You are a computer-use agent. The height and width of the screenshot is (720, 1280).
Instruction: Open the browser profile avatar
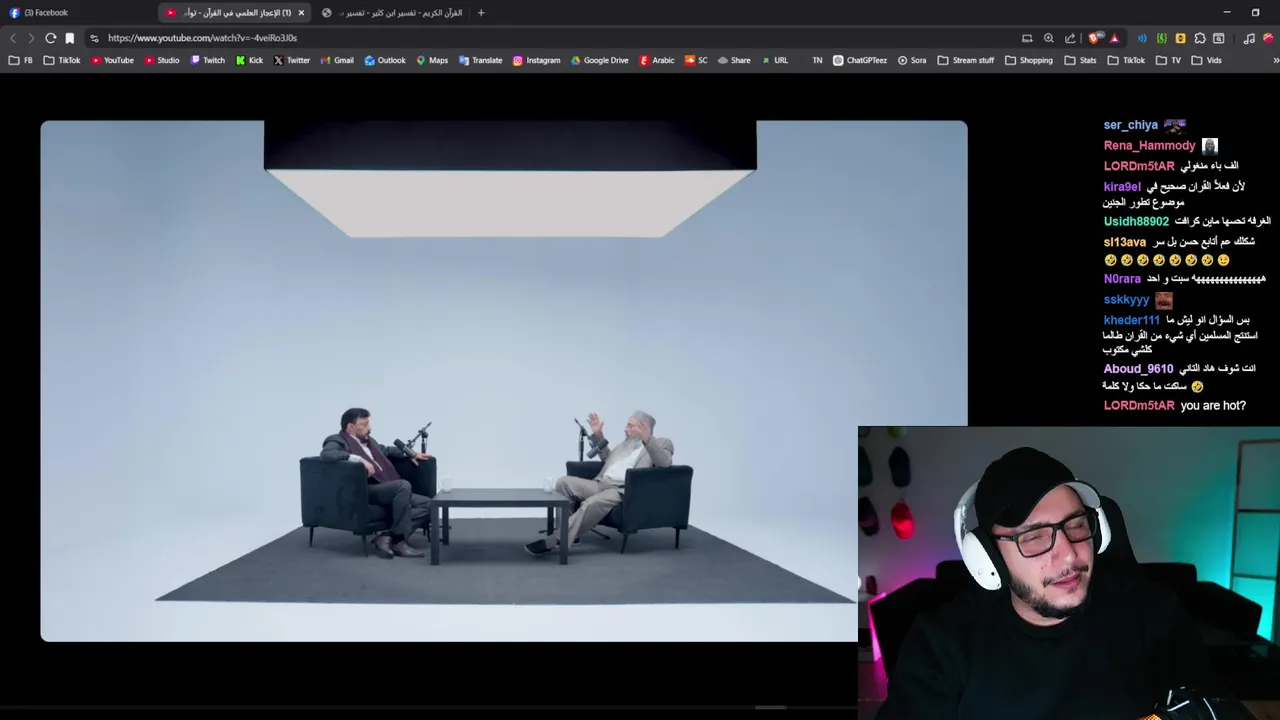(1270, 38)
